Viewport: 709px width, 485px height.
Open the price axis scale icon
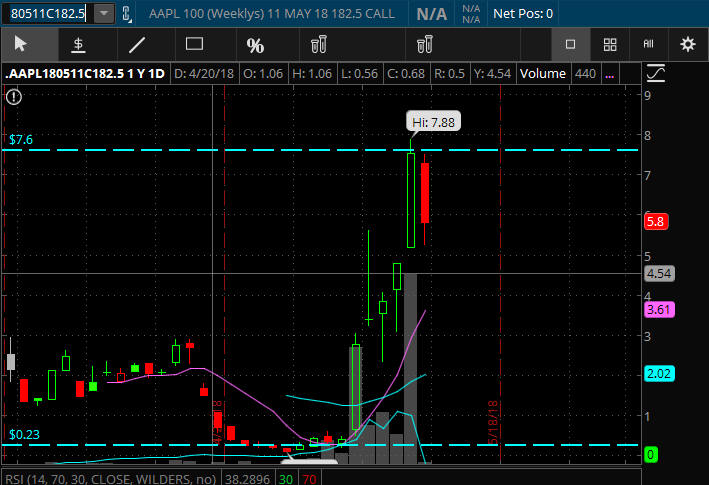tap(656, 73)
